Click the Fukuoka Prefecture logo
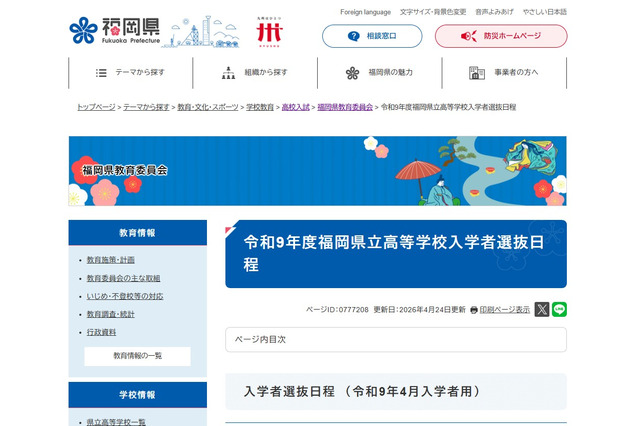640x426 pixels. pos(115,31)
